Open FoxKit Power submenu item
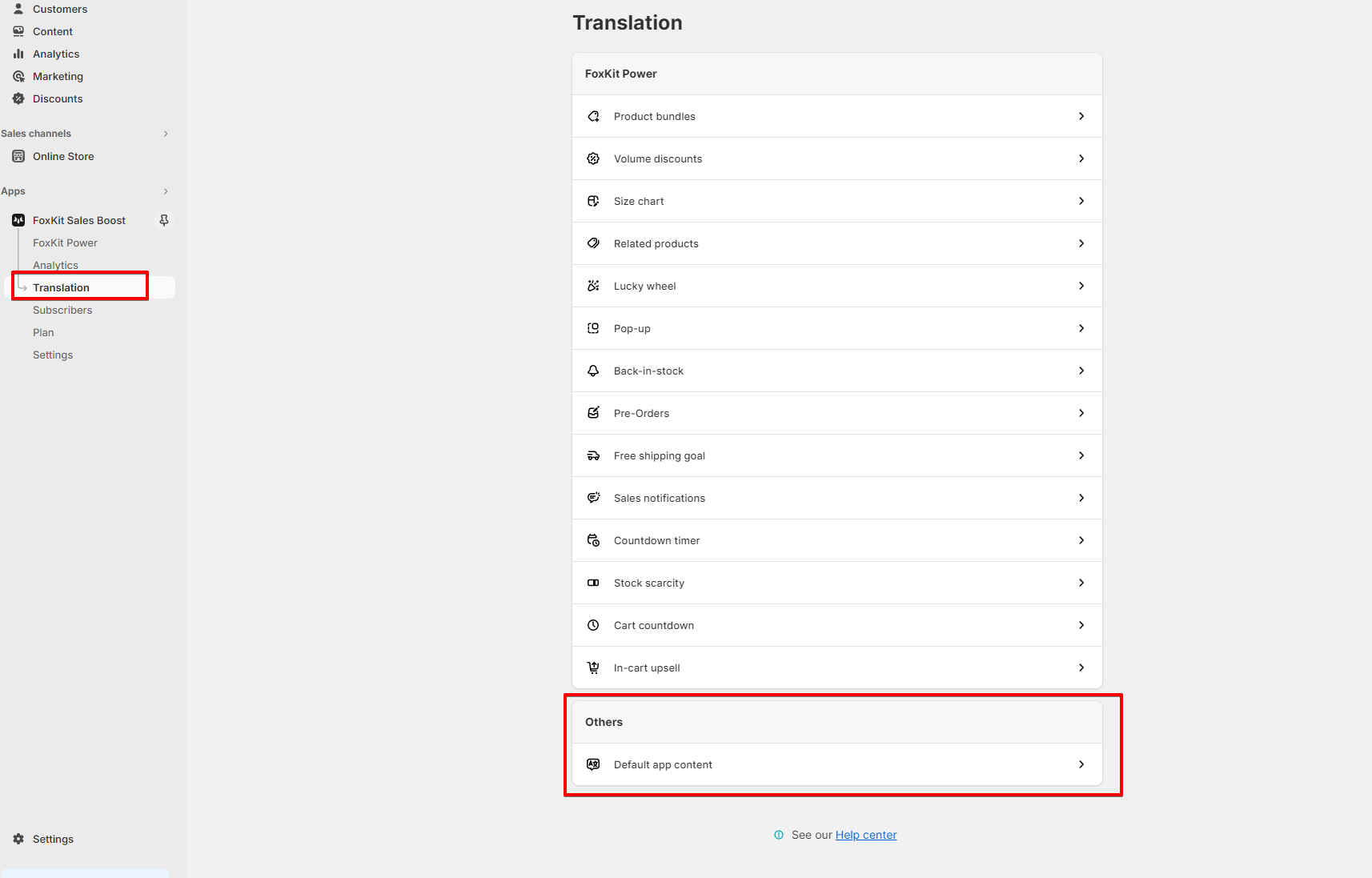This screenshot has width=1372, height=878. click(x=65, y=243)
